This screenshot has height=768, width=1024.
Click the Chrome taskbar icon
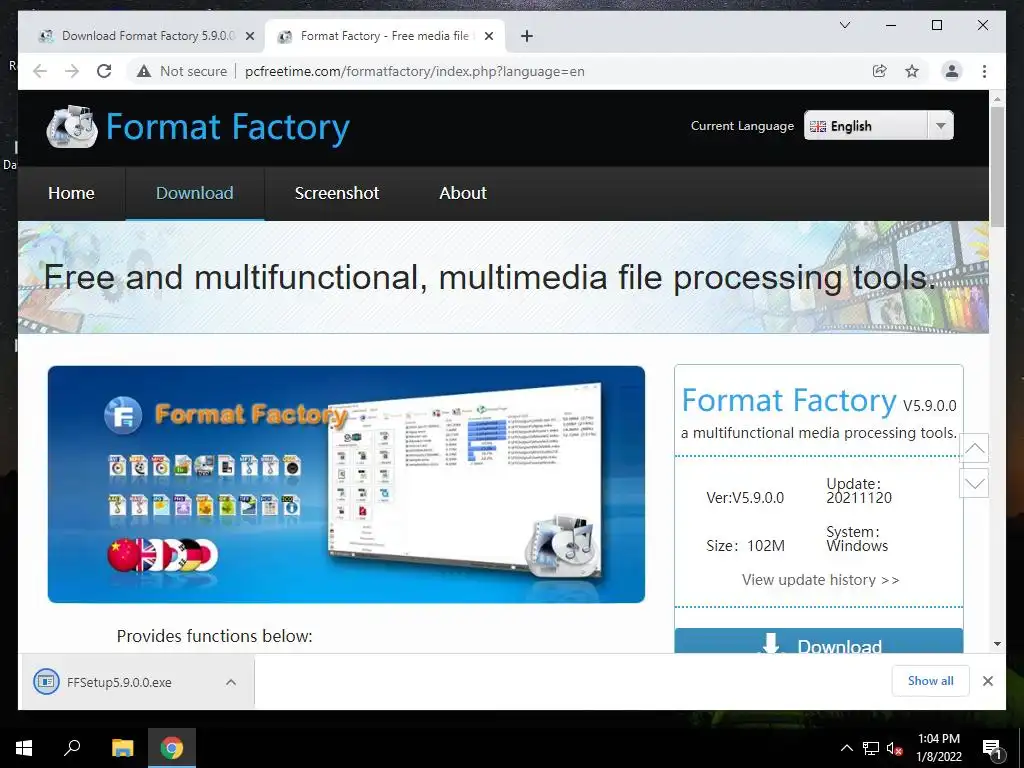click(172, 748)
